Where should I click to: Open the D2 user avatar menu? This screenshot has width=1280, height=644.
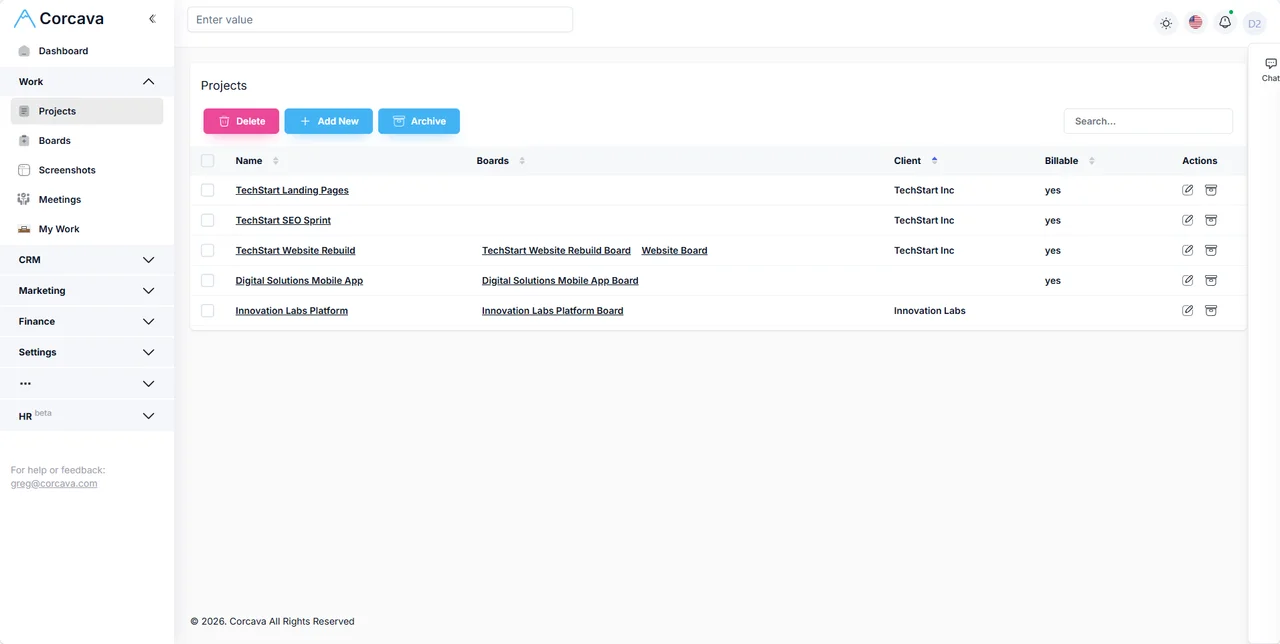click(x=1254, y=23)
